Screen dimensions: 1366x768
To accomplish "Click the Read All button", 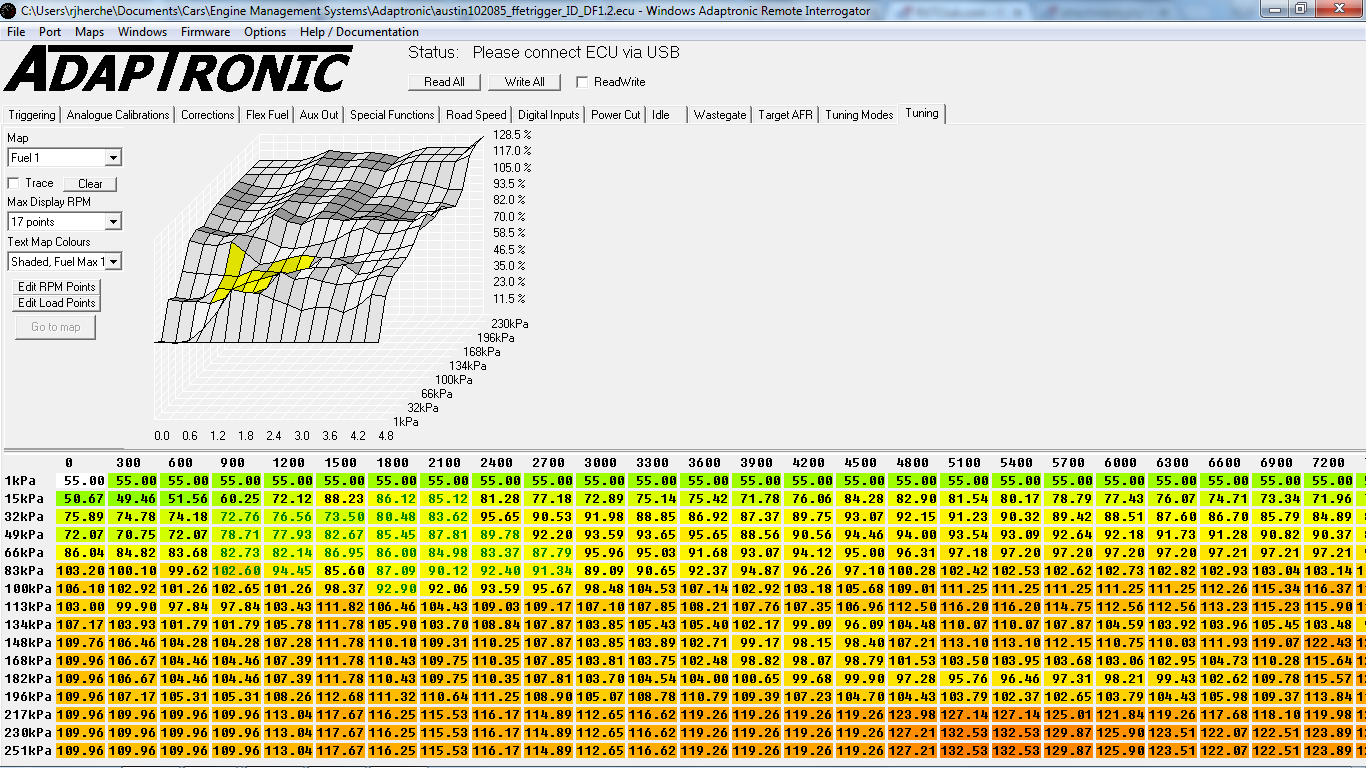I will point(444,82).
